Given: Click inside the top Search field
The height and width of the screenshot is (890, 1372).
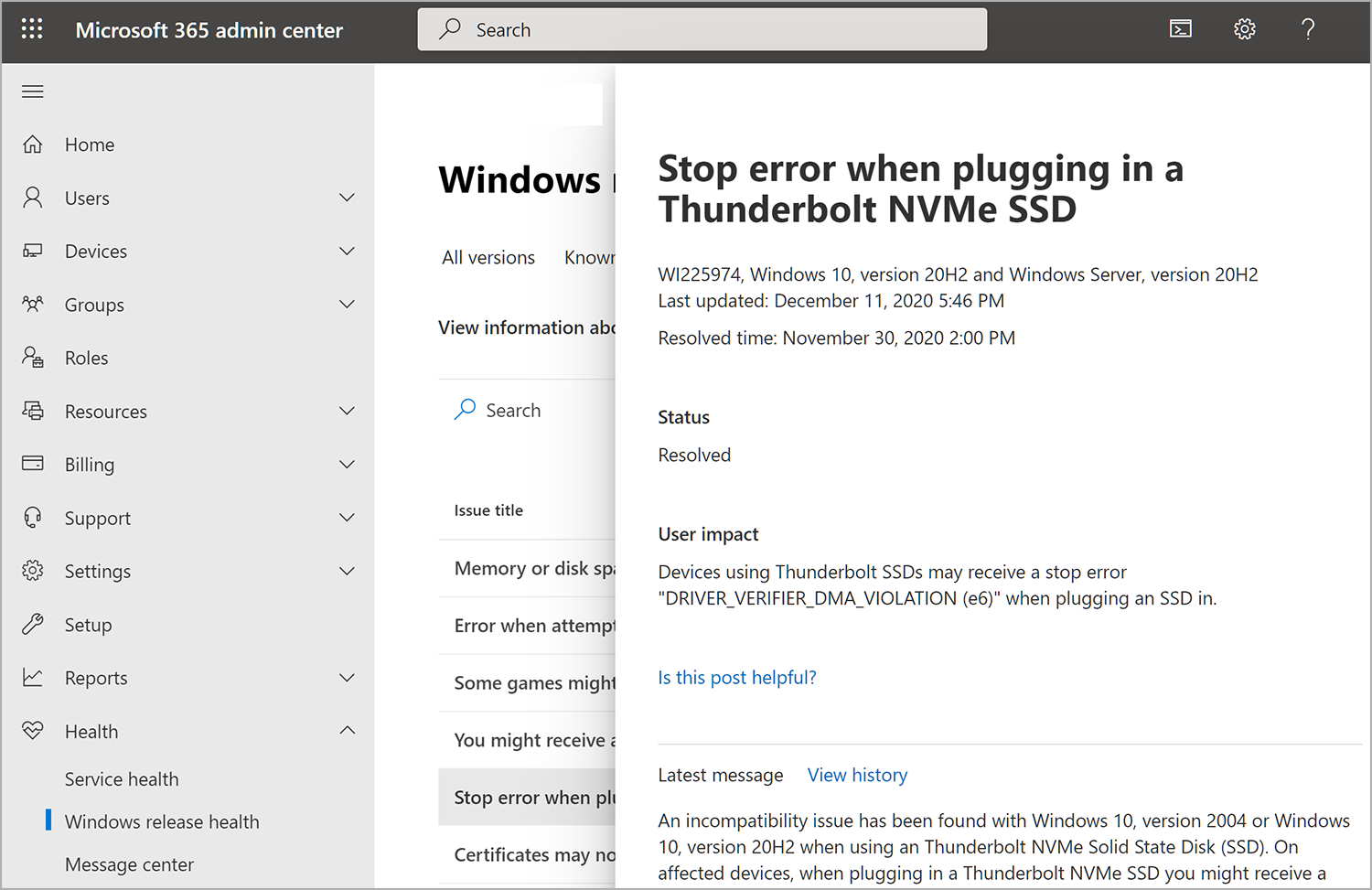Looking at the screenshot, I should [x=702, y=28].
